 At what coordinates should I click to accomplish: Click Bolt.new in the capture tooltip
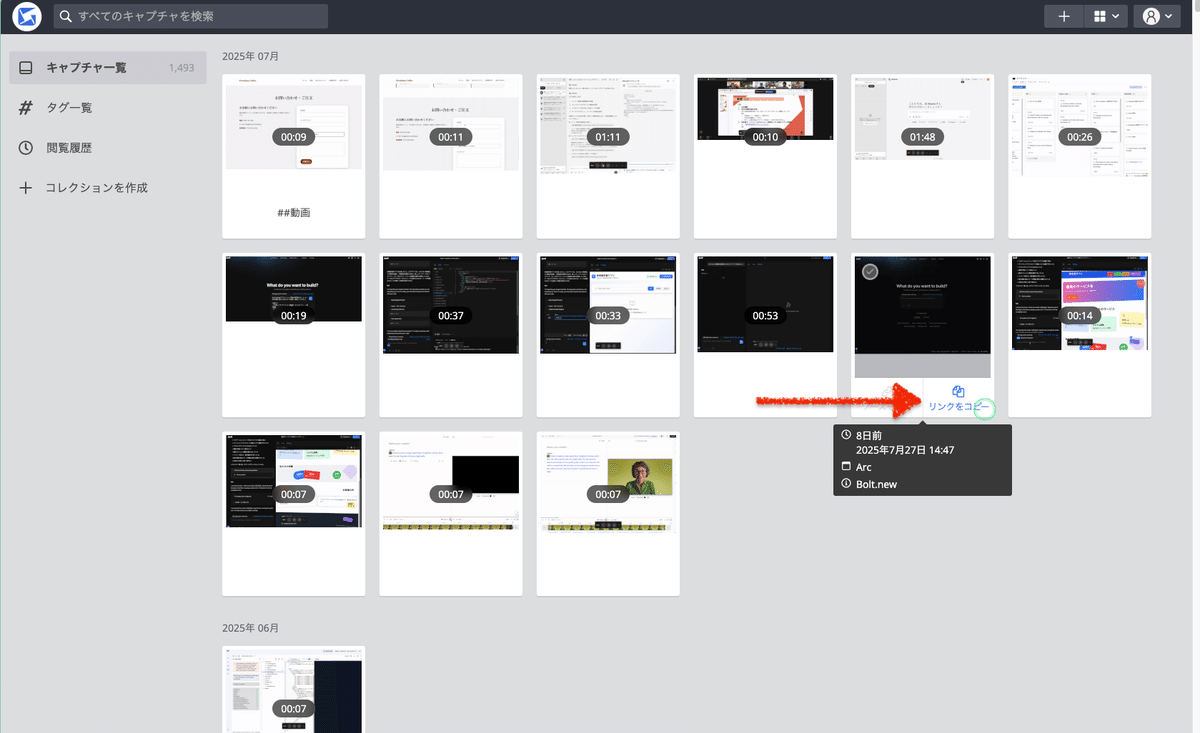[x=877, y=484]
